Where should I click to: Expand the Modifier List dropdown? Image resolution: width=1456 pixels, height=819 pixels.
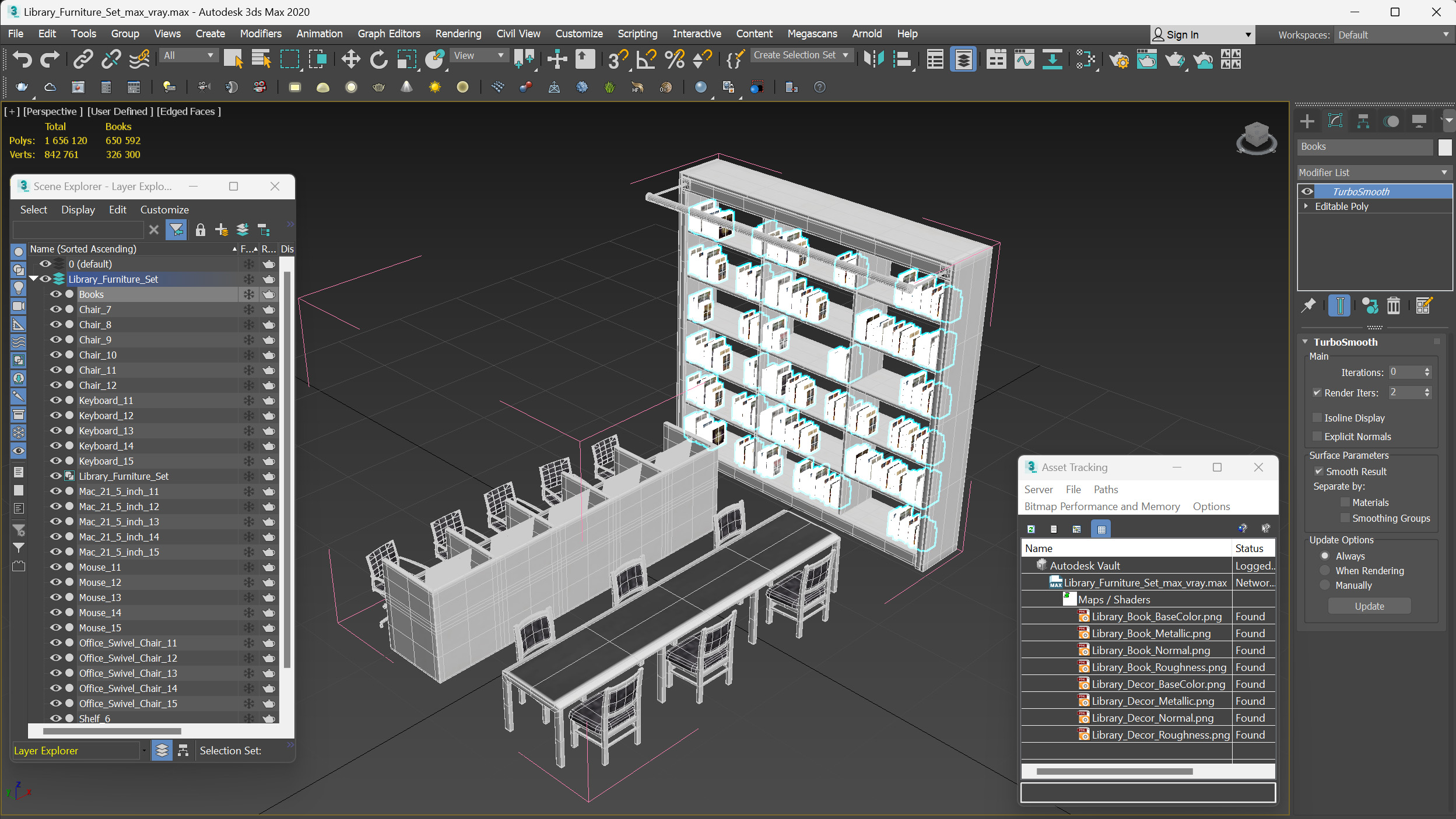(x=1444, y=173)
